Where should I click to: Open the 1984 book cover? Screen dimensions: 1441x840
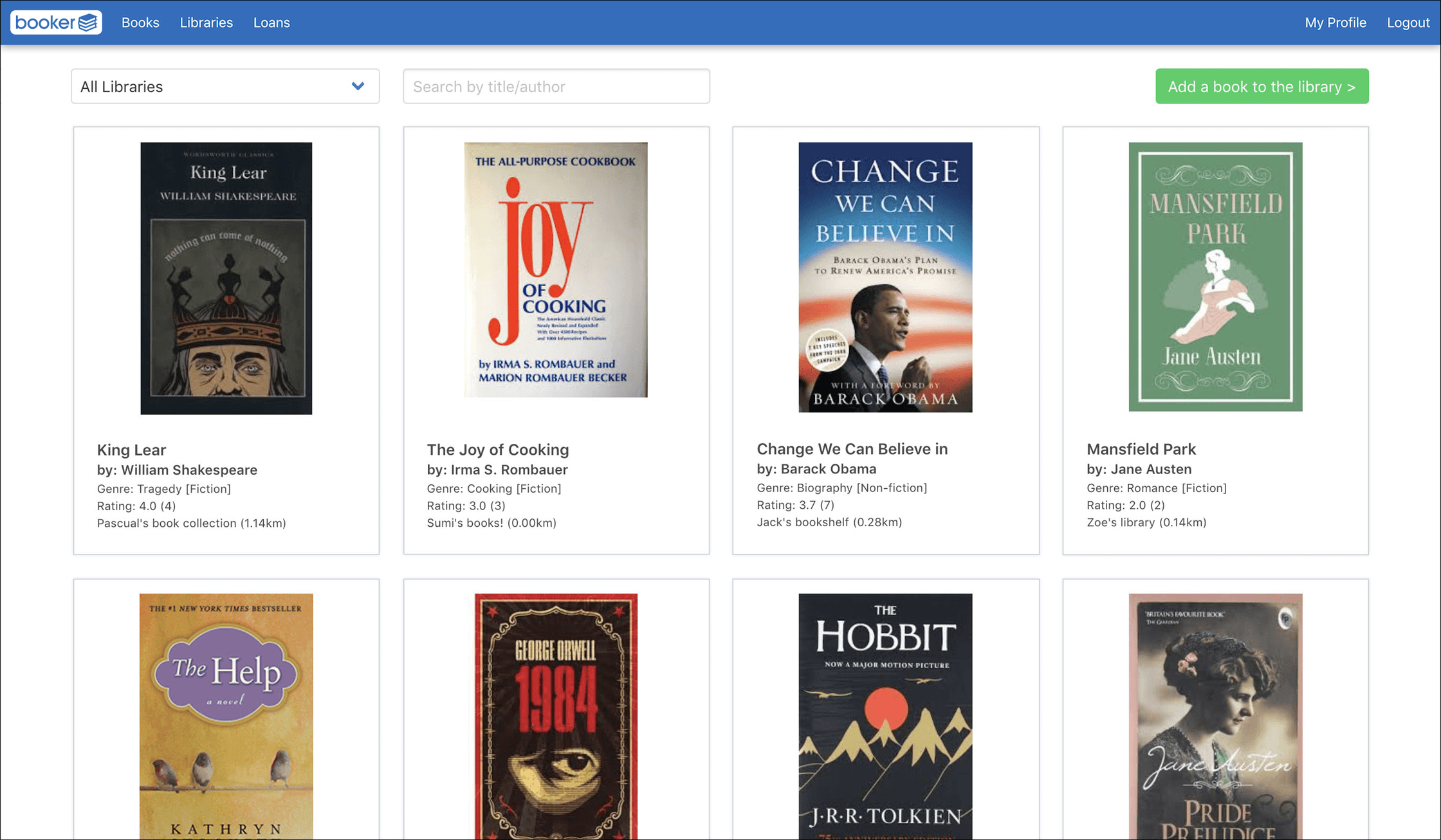click(x=556, y=717)
